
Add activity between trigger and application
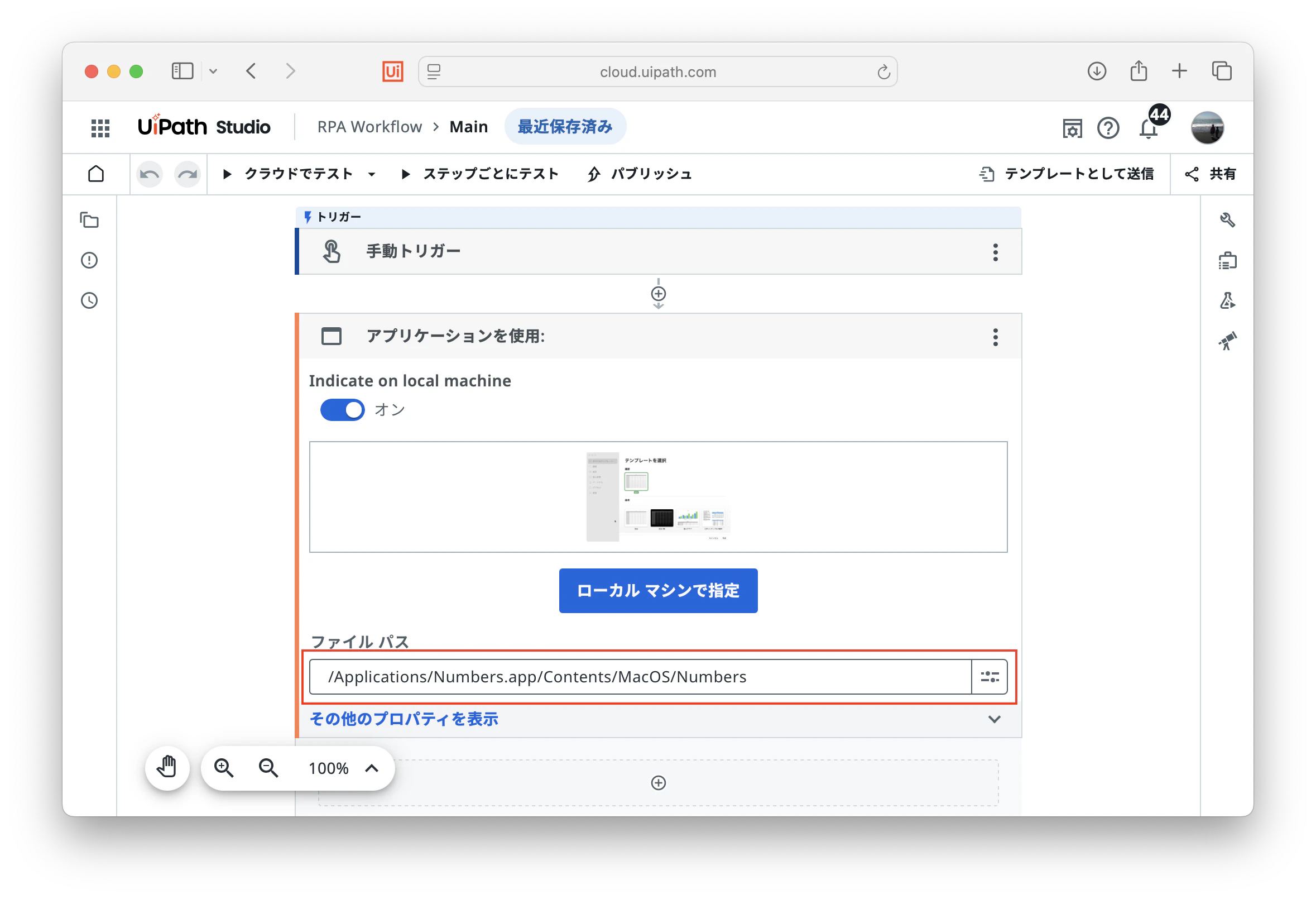tap(658, 294)
